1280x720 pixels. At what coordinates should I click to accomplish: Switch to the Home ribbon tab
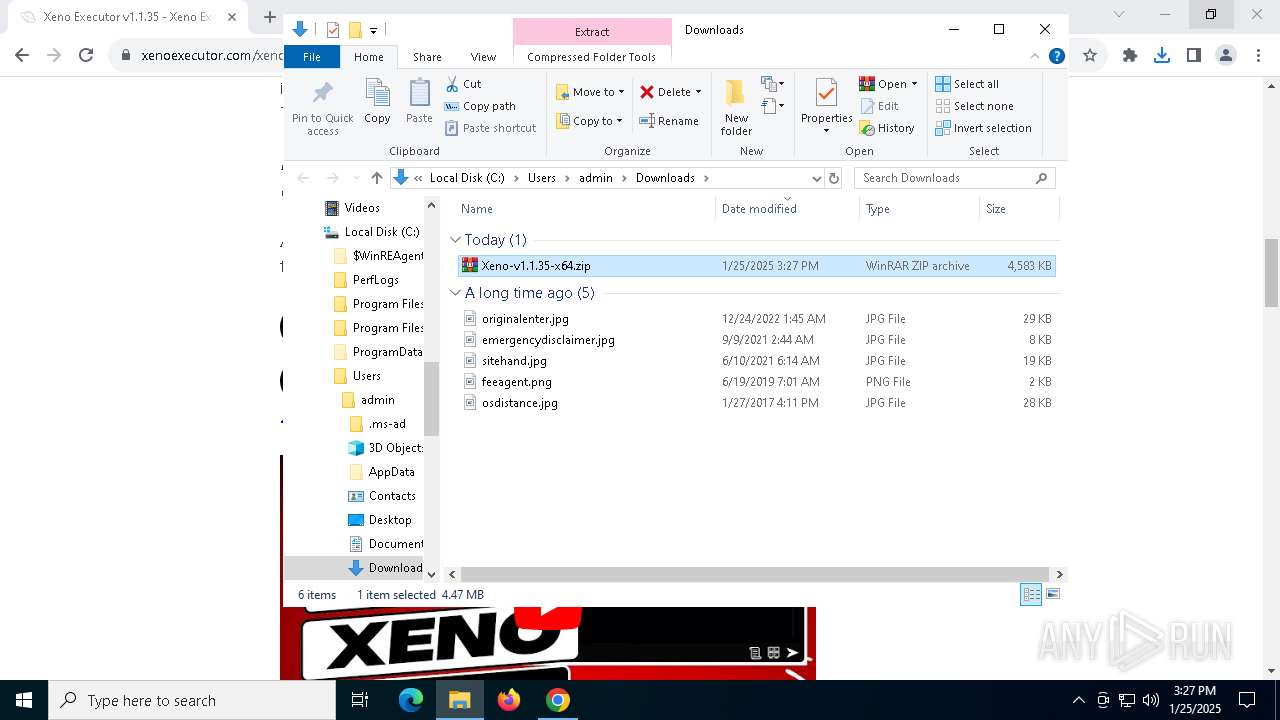pyautogui.click(x=368, y=57)
